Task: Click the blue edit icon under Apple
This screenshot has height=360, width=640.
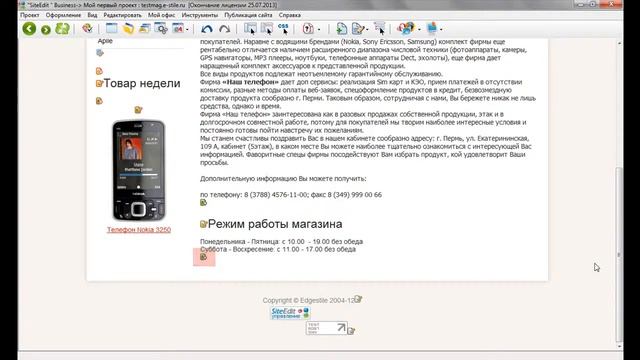Action: (x=100, y=53)
